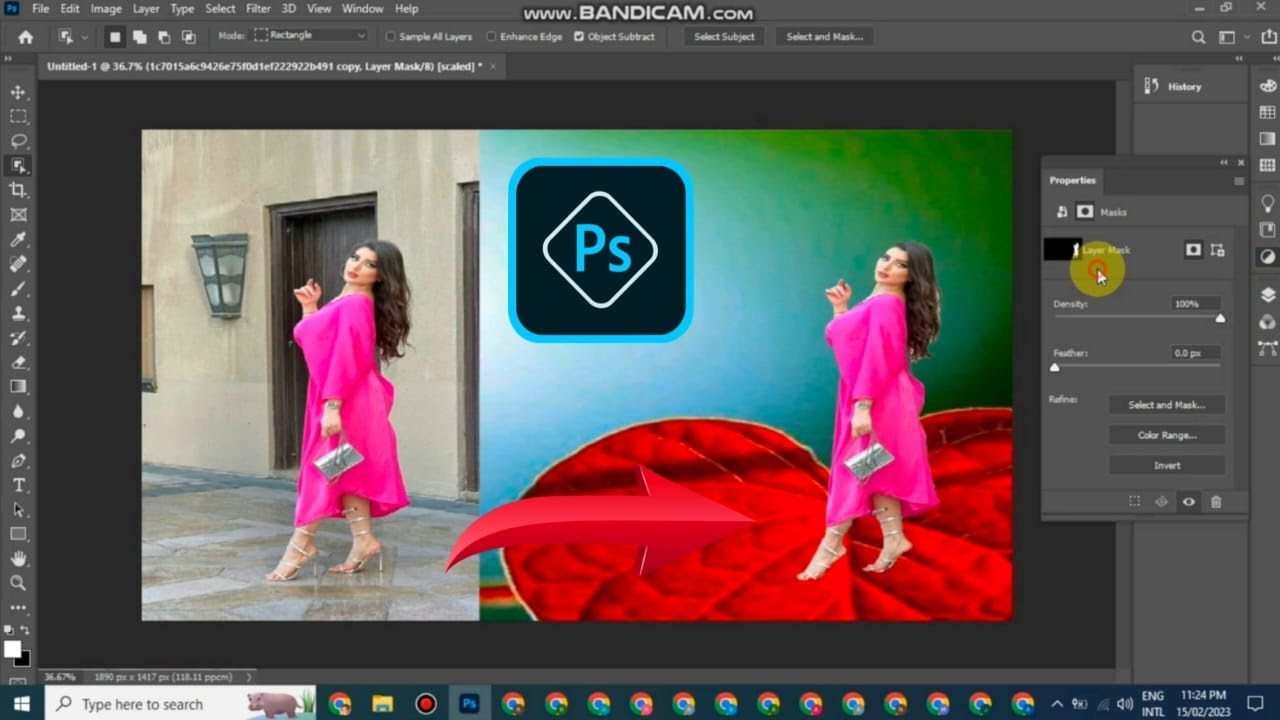Choose the Add to Selection mode button
Image resolution: width=1280 pixels, height=720 pixels.
click(139, 37)
